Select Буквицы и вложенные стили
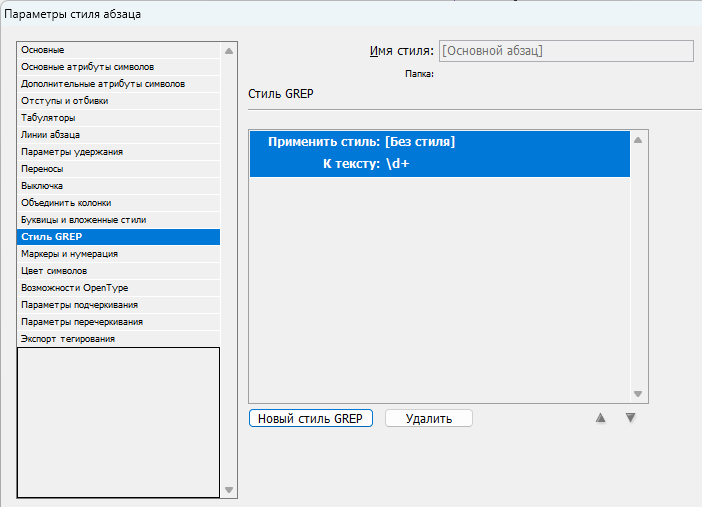702x507 pixels. click(x=83, y=219)
